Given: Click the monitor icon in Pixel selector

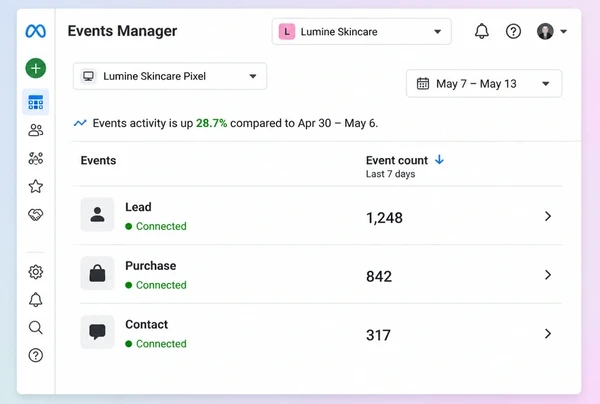Looking at the screenshot, I should (x=88, y=76).
